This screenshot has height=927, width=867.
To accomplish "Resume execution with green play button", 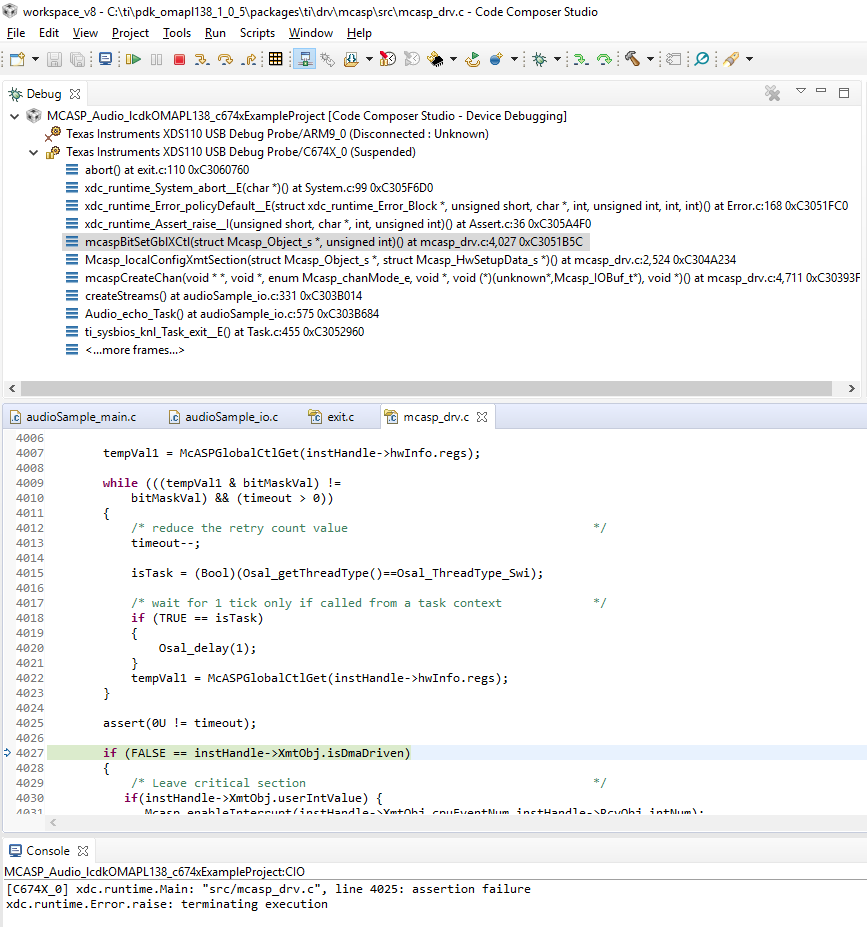I will pos(134,59).
